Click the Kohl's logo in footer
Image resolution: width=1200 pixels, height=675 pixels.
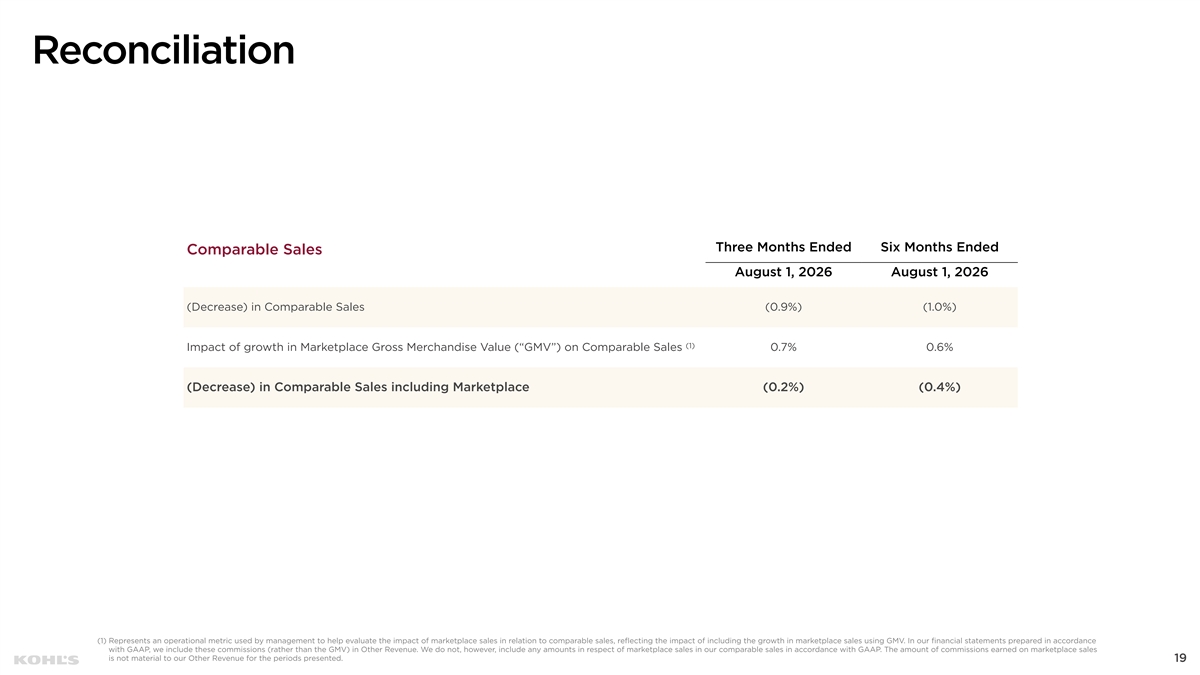tap(46, 659)
